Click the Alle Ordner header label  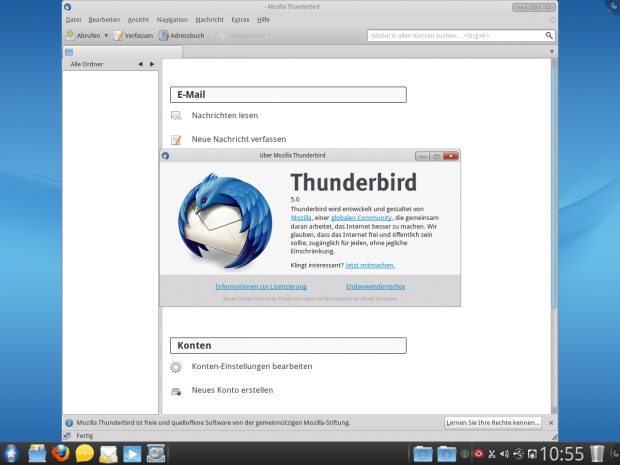(87, 64)
